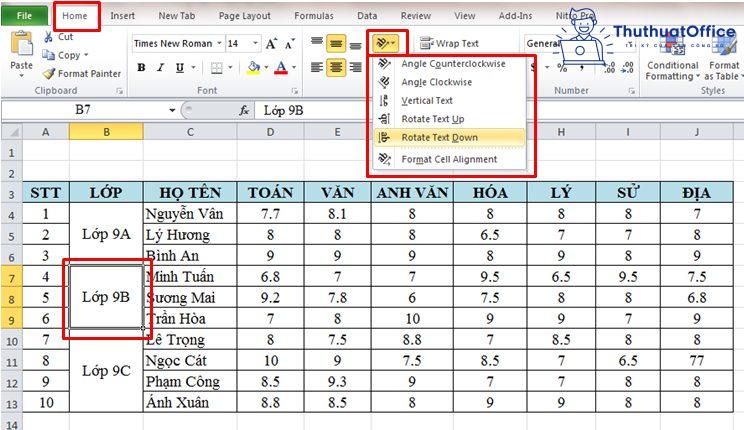Image resolution: width=744 pixels, height=430 pixels.
Task: Toggle Bold formatting
Action: 141,67
